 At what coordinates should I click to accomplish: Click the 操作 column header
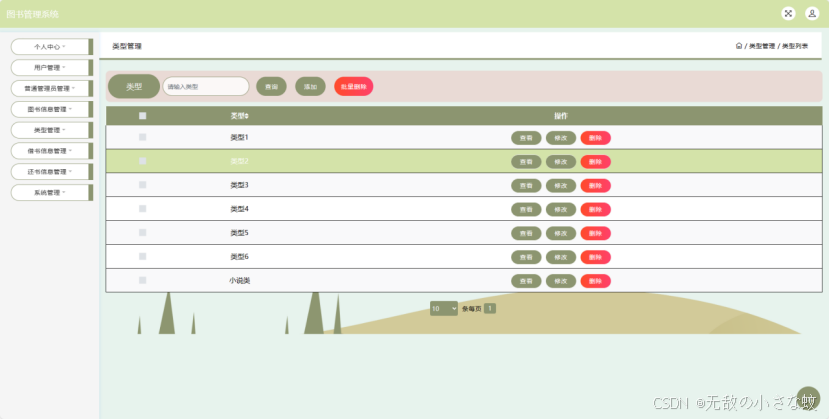pyautogui.click(x=561, y=116)
